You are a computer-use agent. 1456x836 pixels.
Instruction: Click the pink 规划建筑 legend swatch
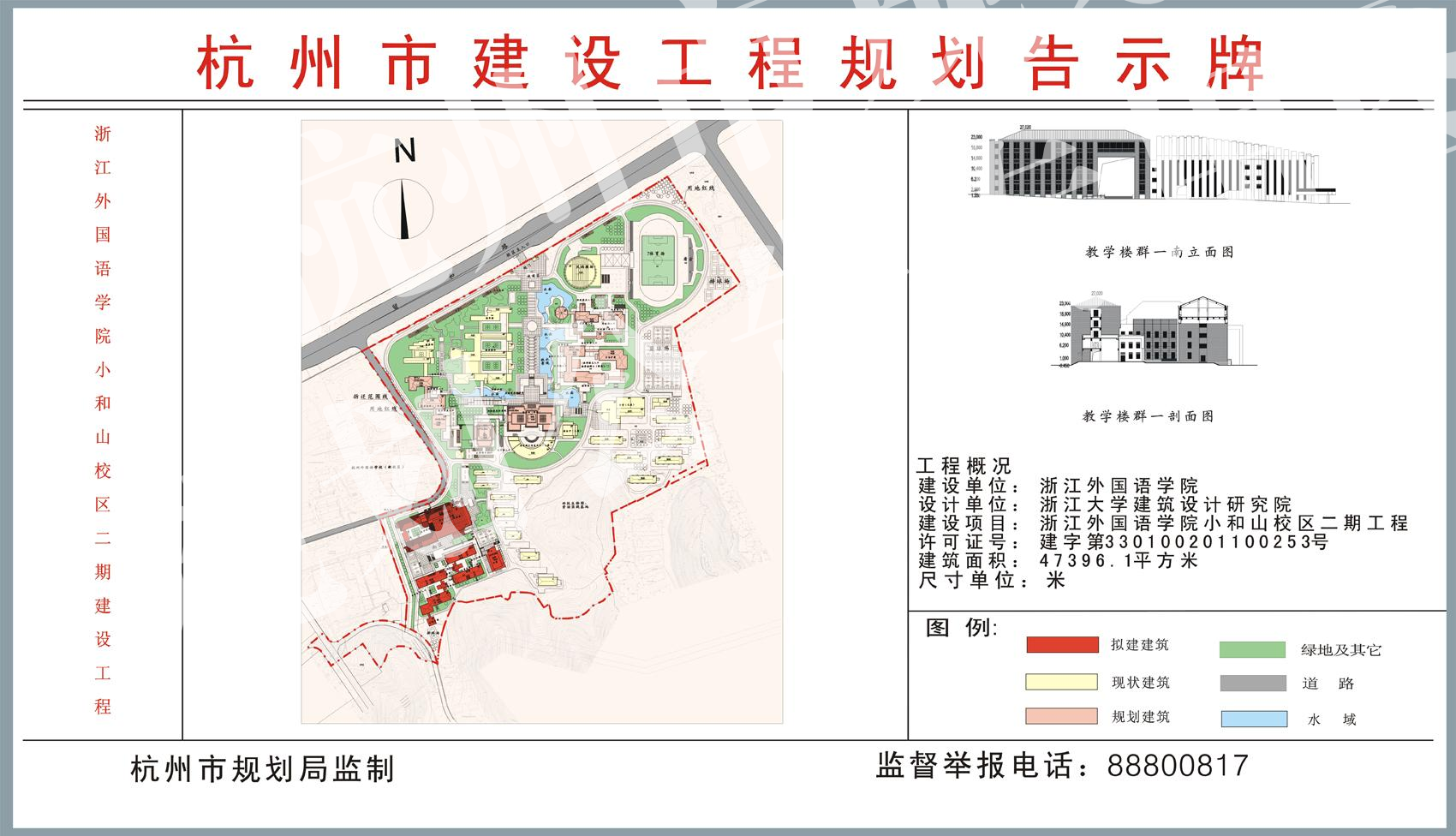1062,716
